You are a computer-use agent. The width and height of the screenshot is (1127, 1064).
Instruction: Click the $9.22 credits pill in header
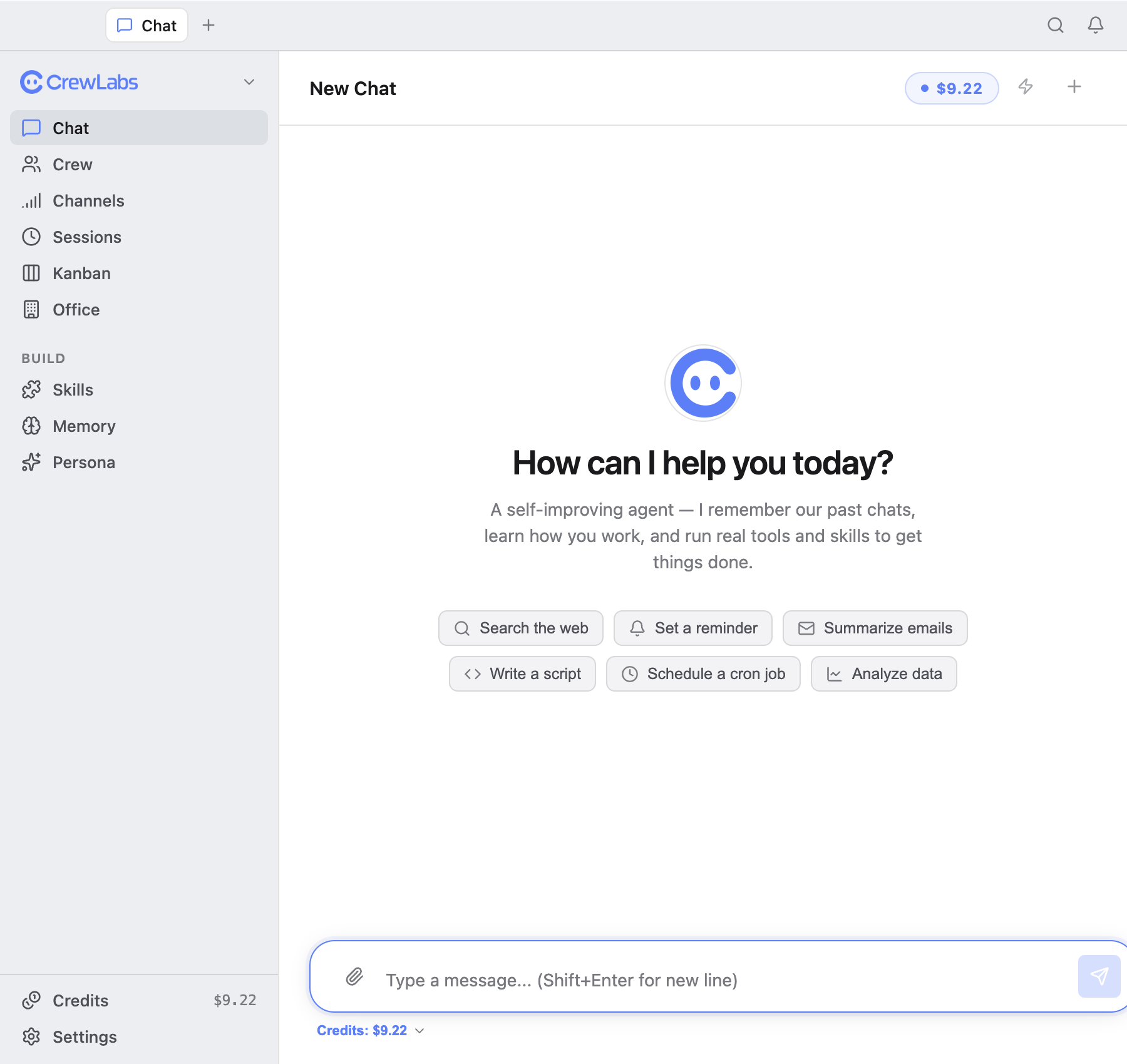(951, 88)
